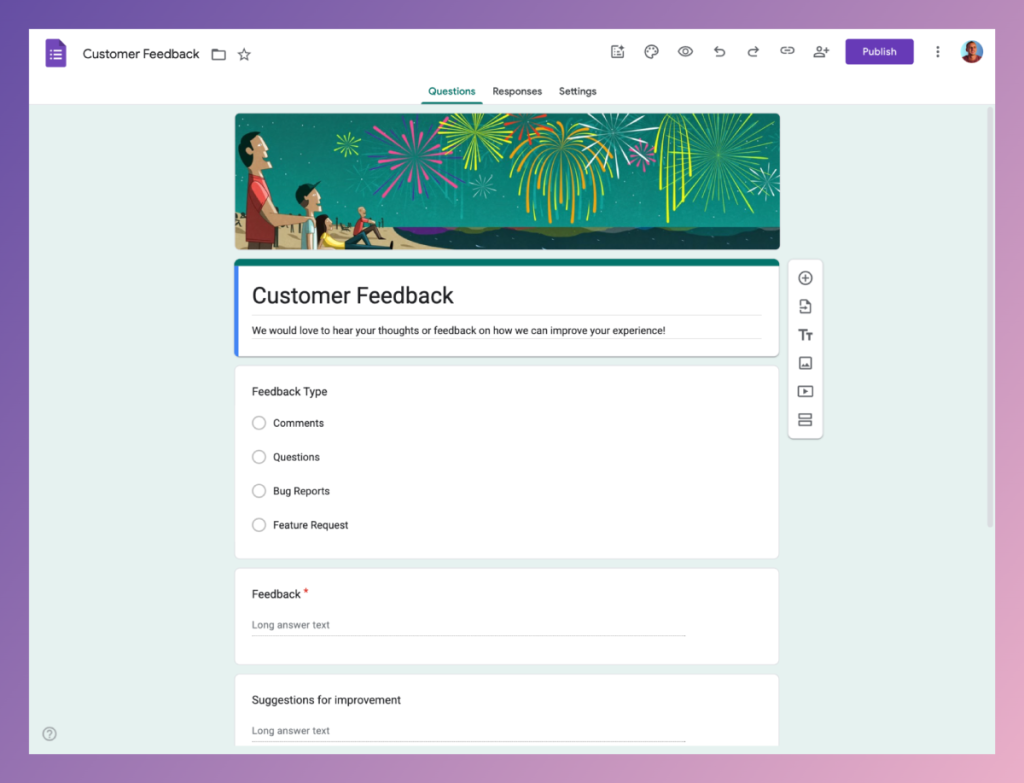The width and height of the screenshot is (1024, 783).
Task: Switch to the Responses tab
Action: (517, 91)
